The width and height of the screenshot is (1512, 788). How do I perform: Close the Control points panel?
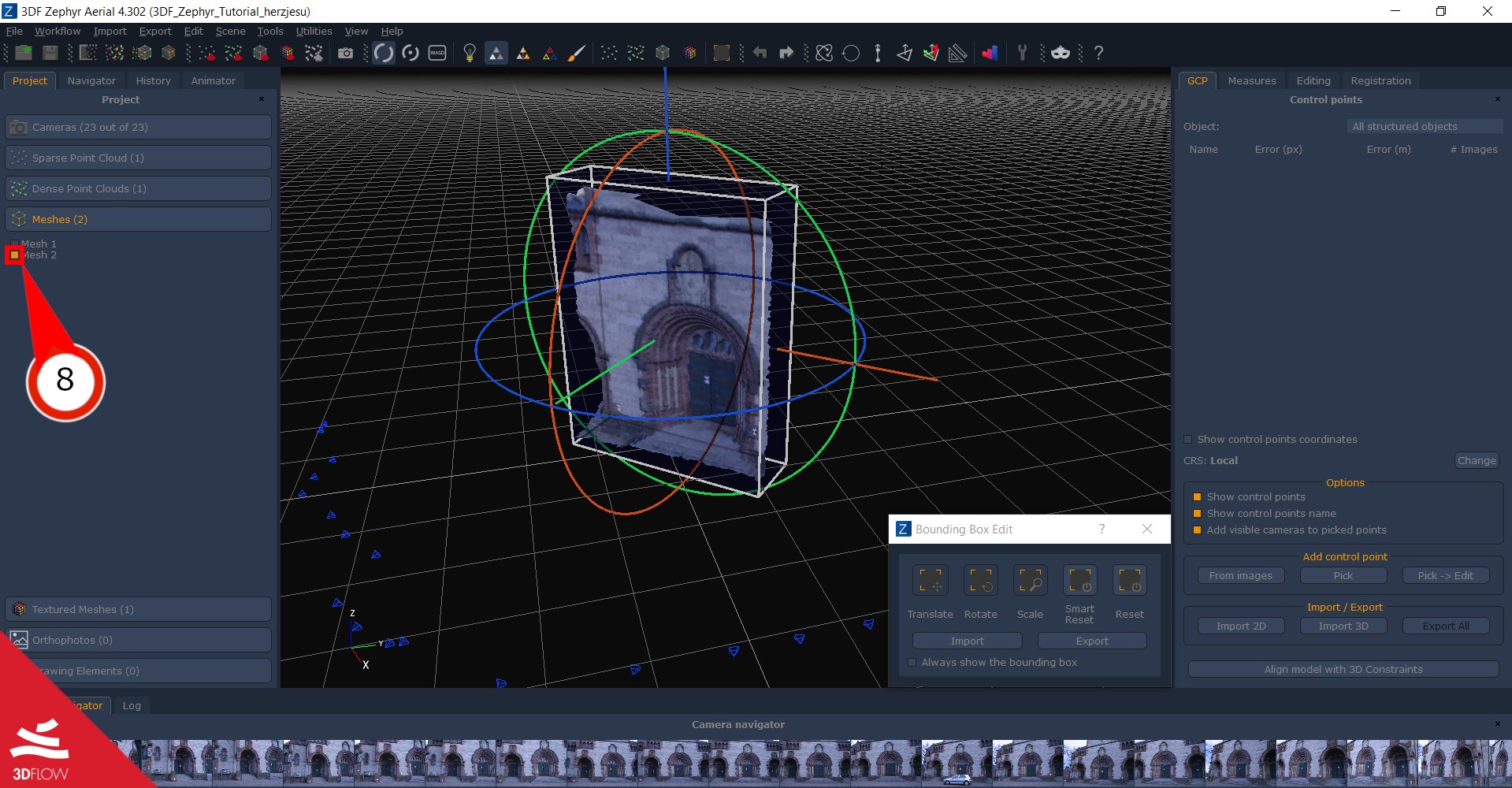pyautogui.click(x=1498, y=99)
